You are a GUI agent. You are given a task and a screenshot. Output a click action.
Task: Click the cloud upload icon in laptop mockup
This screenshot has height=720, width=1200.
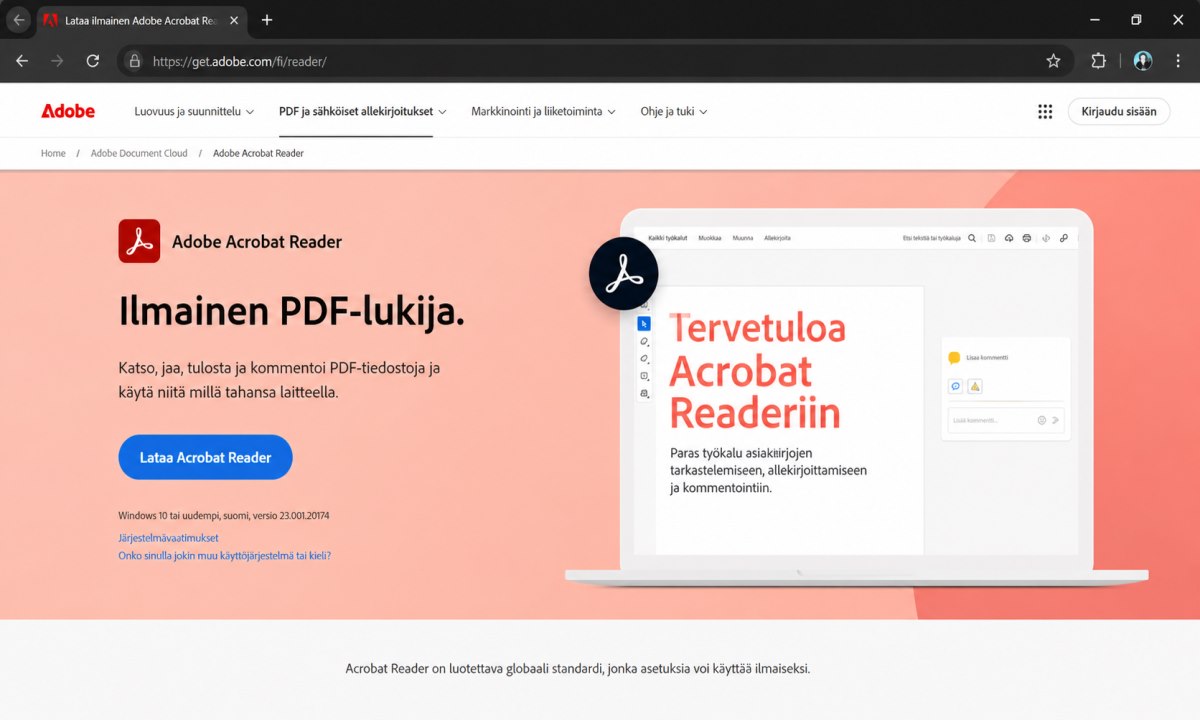(x=1009, y=238)
